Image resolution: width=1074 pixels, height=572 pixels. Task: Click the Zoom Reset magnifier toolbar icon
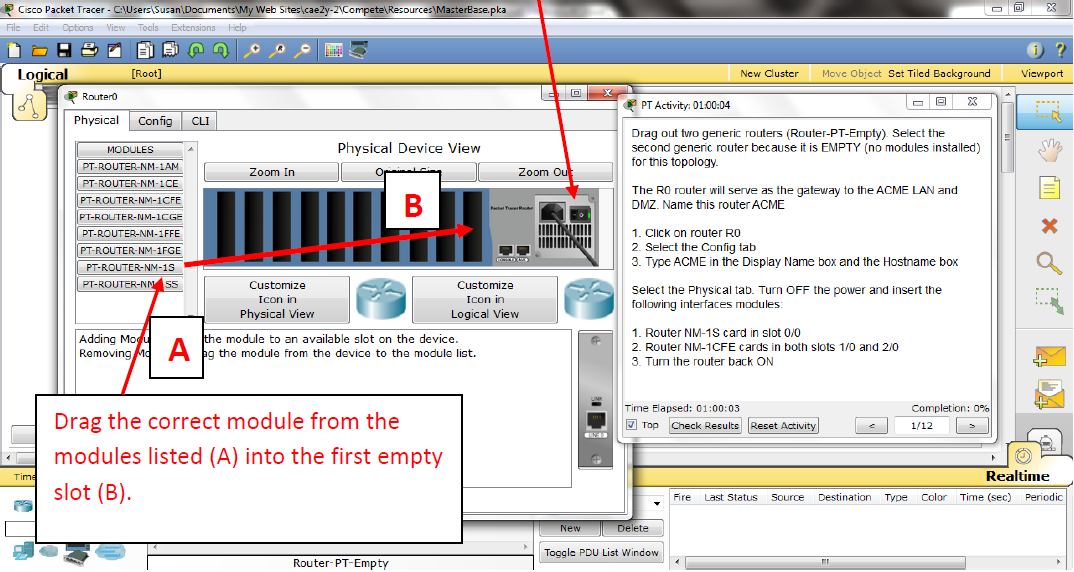pyautogui.click(x=277, y=50)
